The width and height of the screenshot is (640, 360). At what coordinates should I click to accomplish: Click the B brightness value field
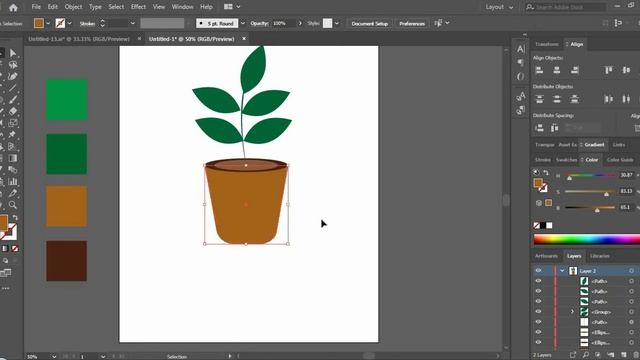[x=626, y=207]
